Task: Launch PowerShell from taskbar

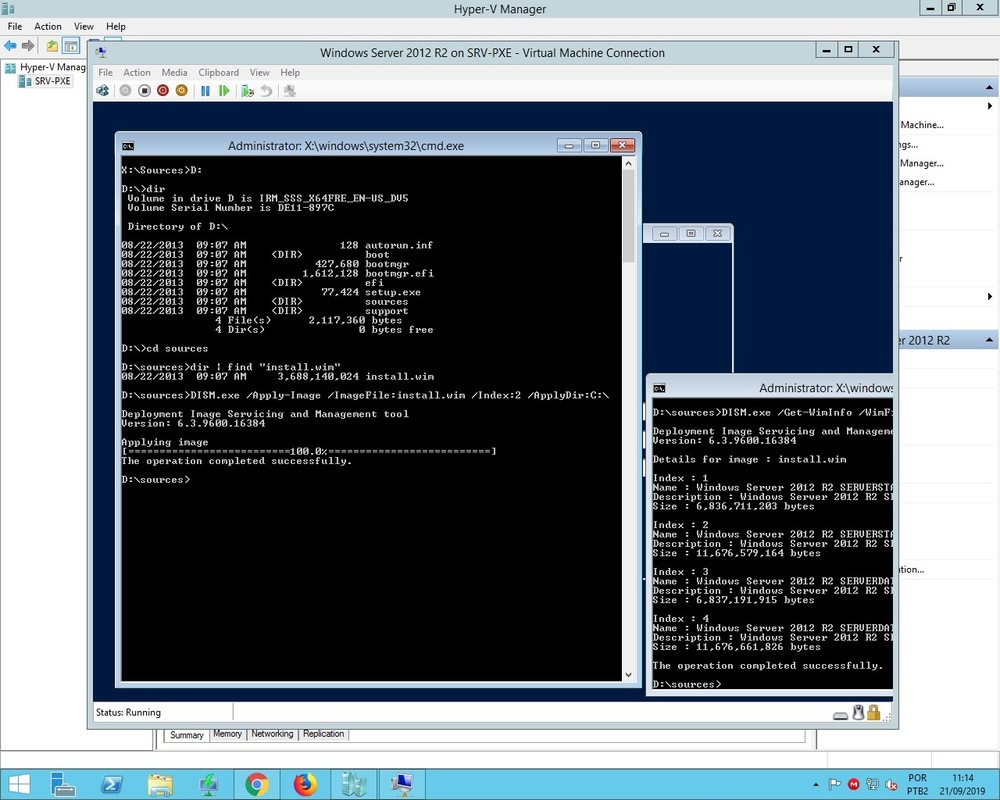Action: point(112,784)
